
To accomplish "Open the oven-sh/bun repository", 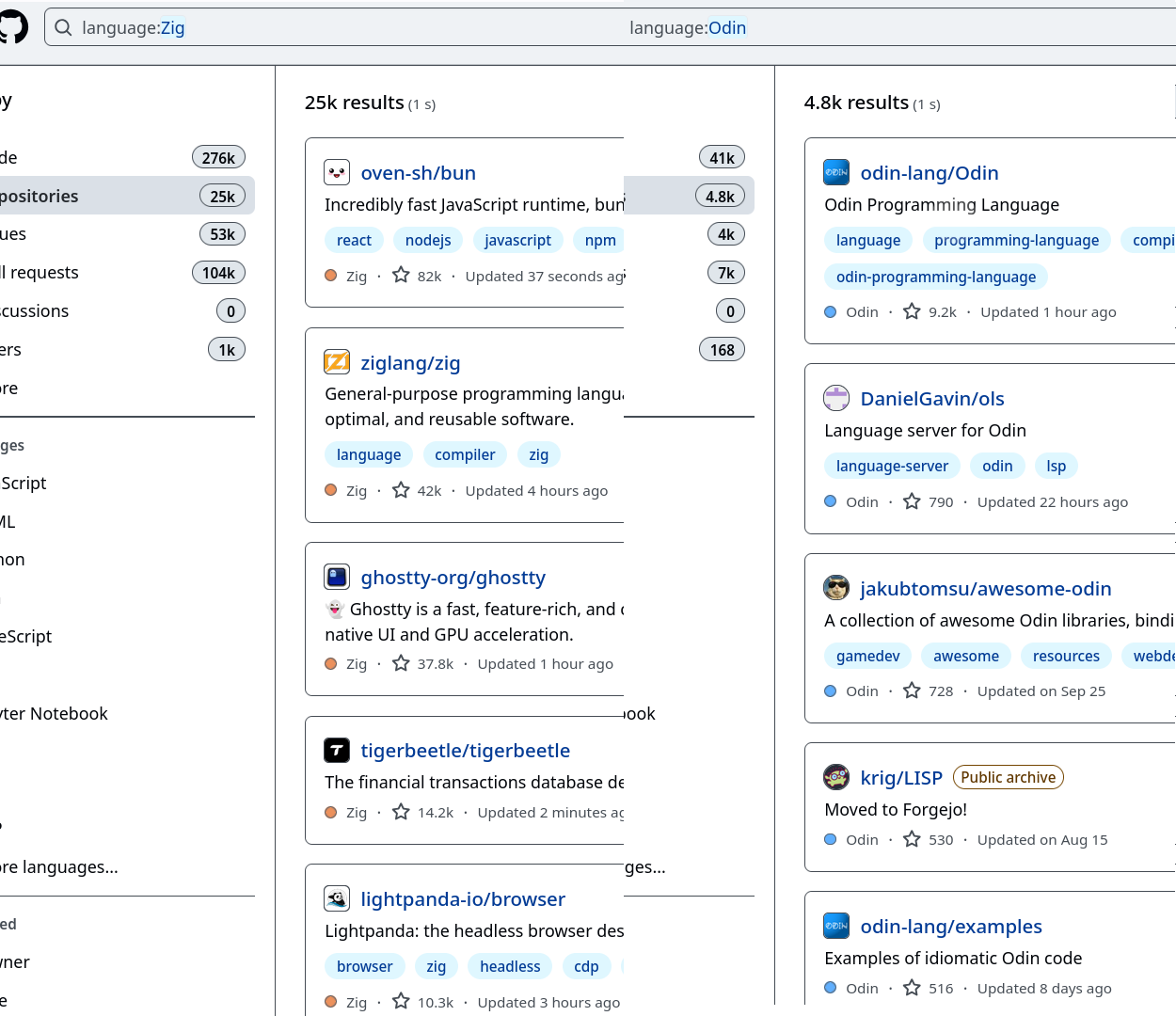I will 418,173.
